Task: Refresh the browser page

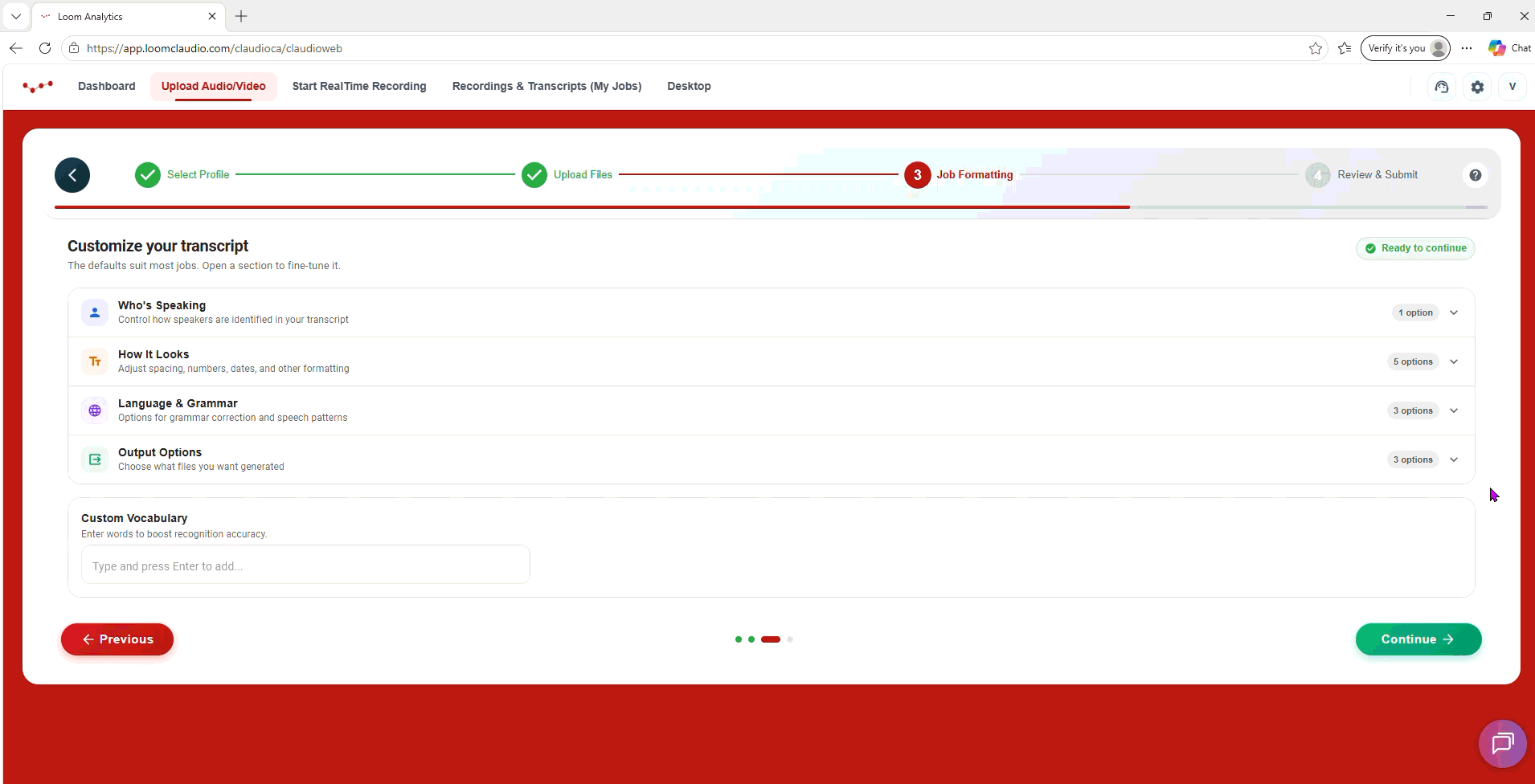Action: pyautogui.click(x=45, y=48)
